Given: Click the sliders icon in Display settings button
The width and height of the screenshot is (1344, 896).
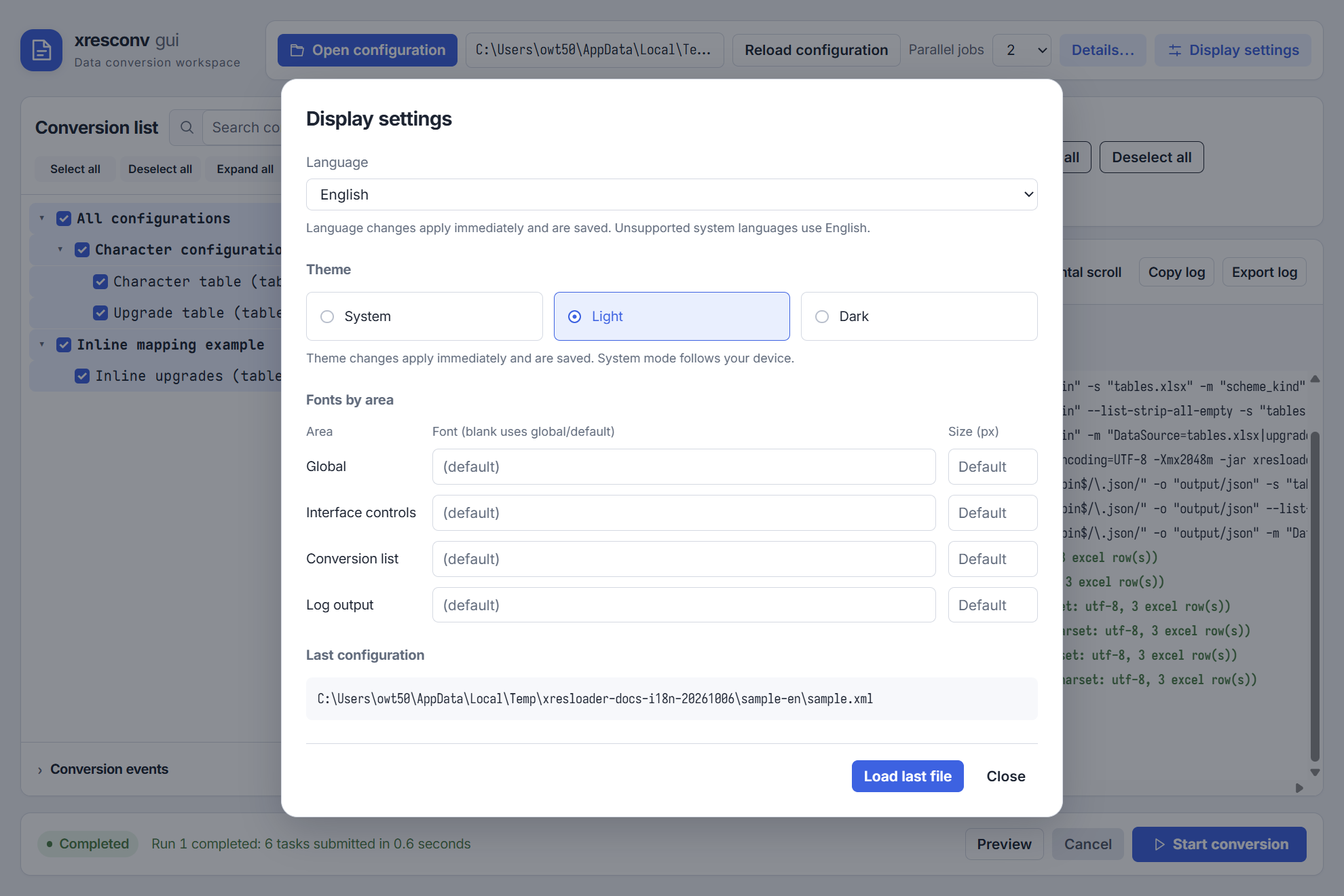Looking at the screenshot, I should 1175,50.
